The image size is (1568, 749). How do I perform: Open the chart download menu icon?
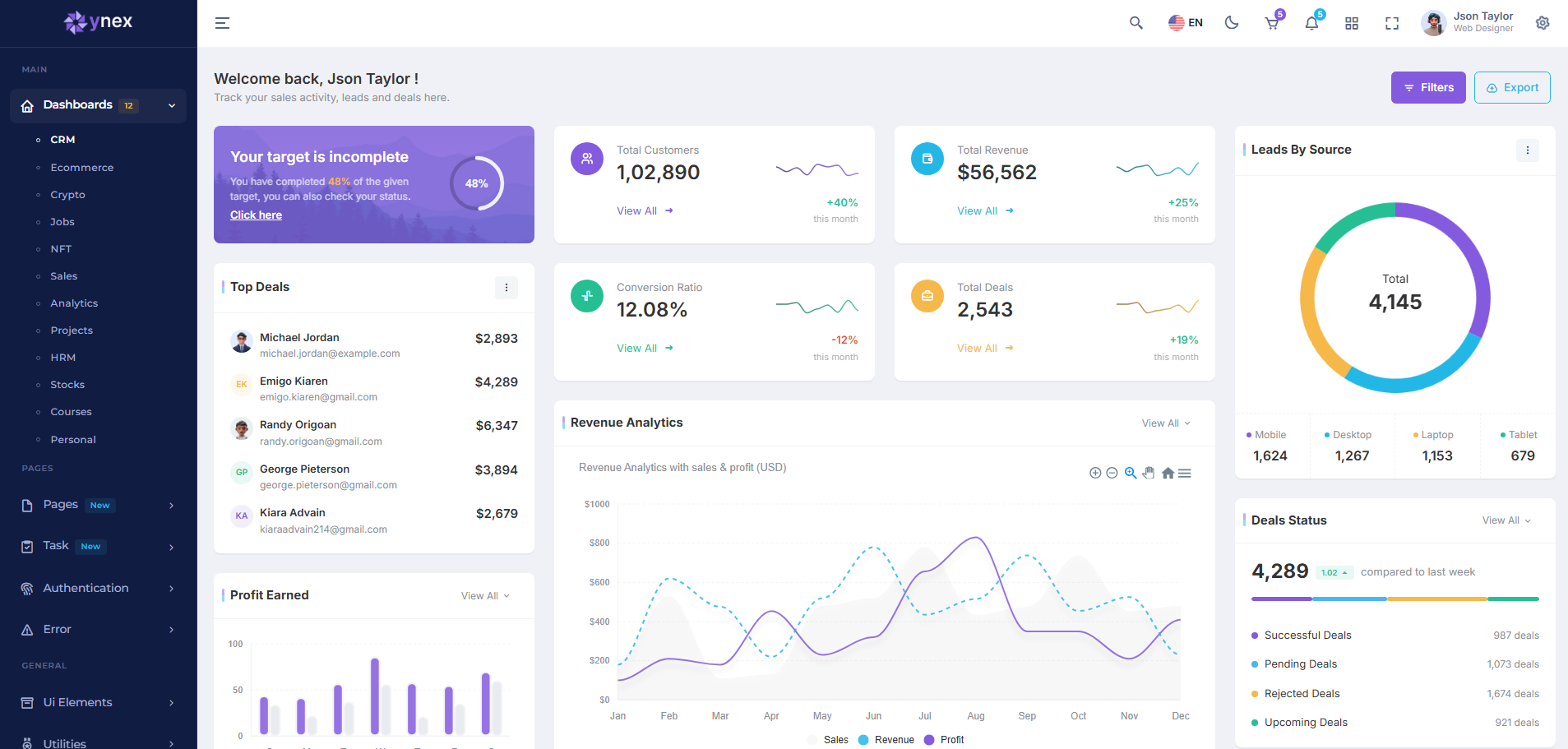1185,473
